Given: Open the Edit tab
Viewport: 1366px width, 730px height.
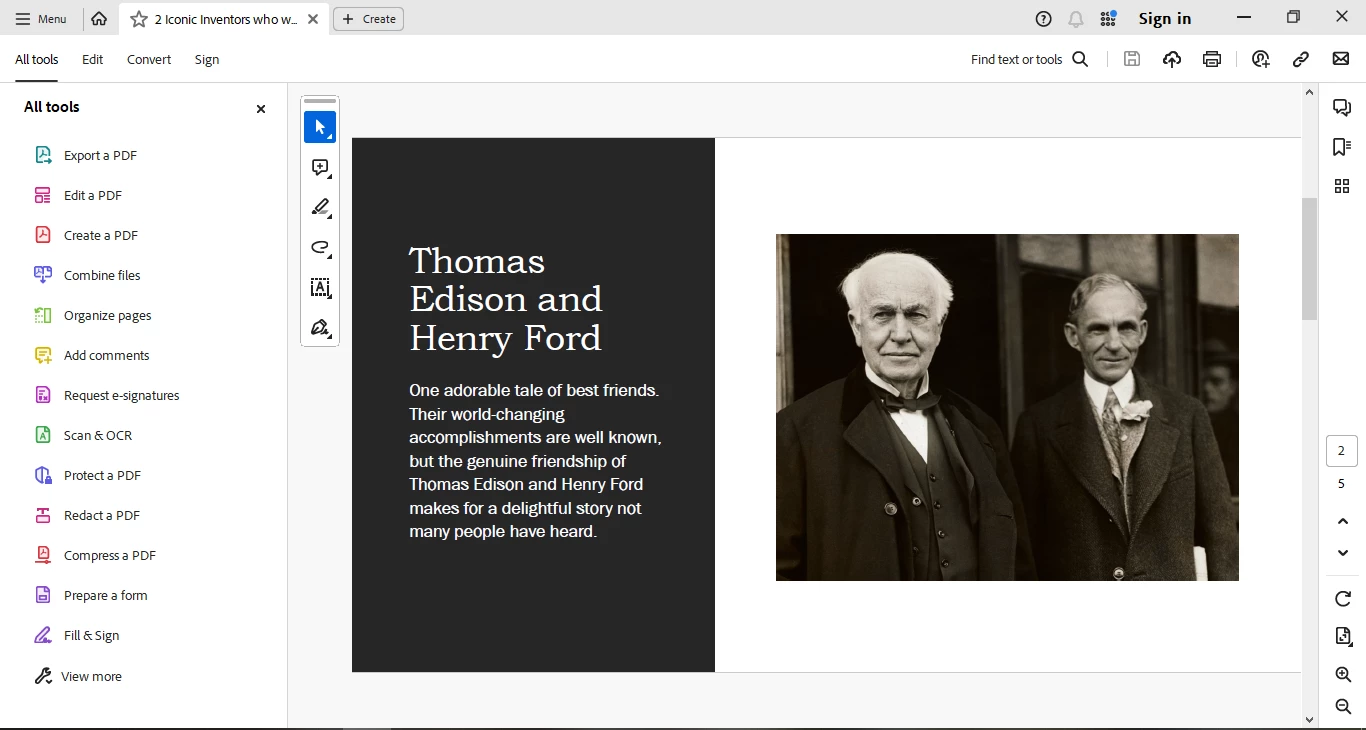Looking at the screenshot, I should coord(93,60).
